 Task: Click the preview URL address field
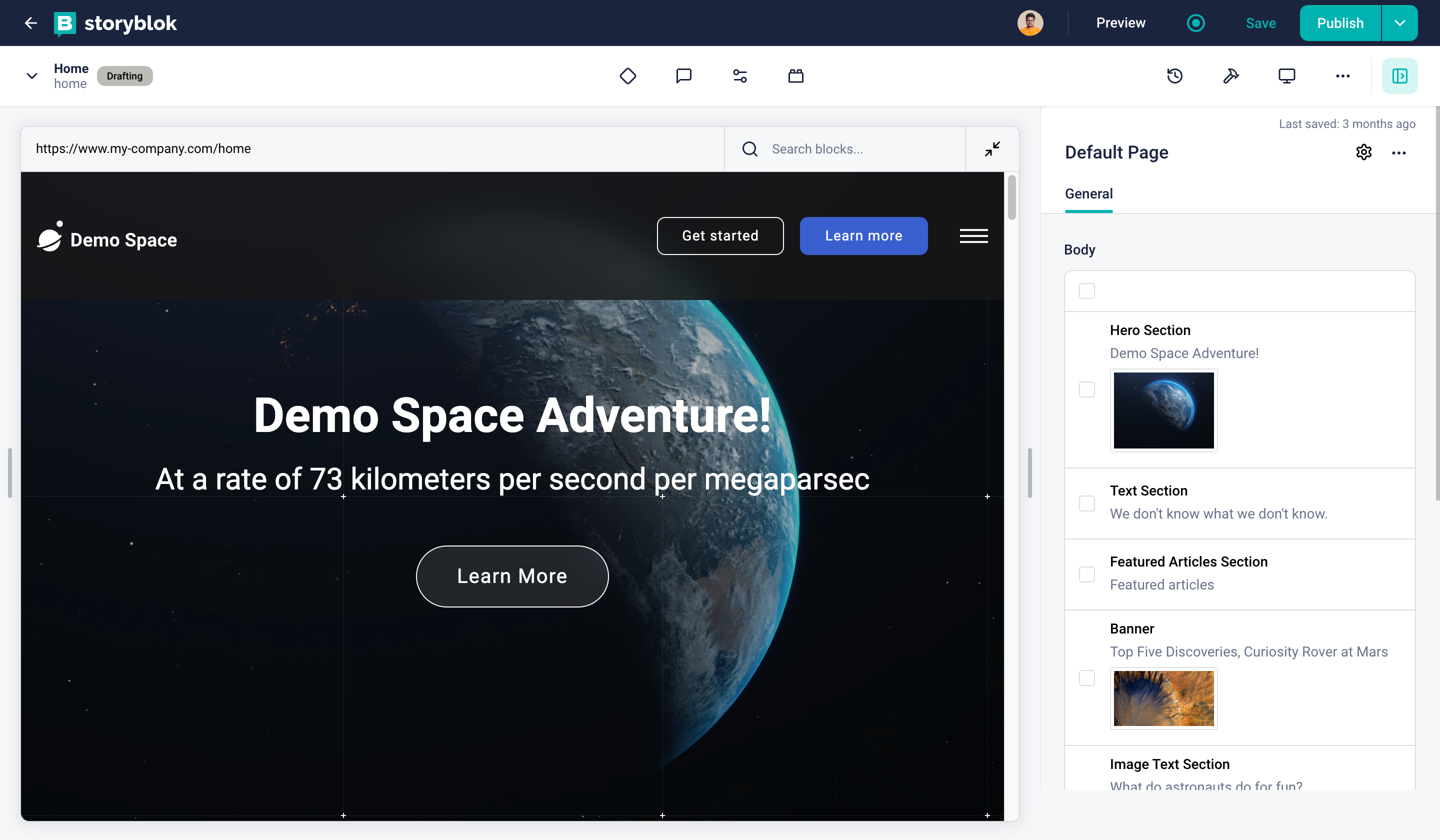(372, 149)
